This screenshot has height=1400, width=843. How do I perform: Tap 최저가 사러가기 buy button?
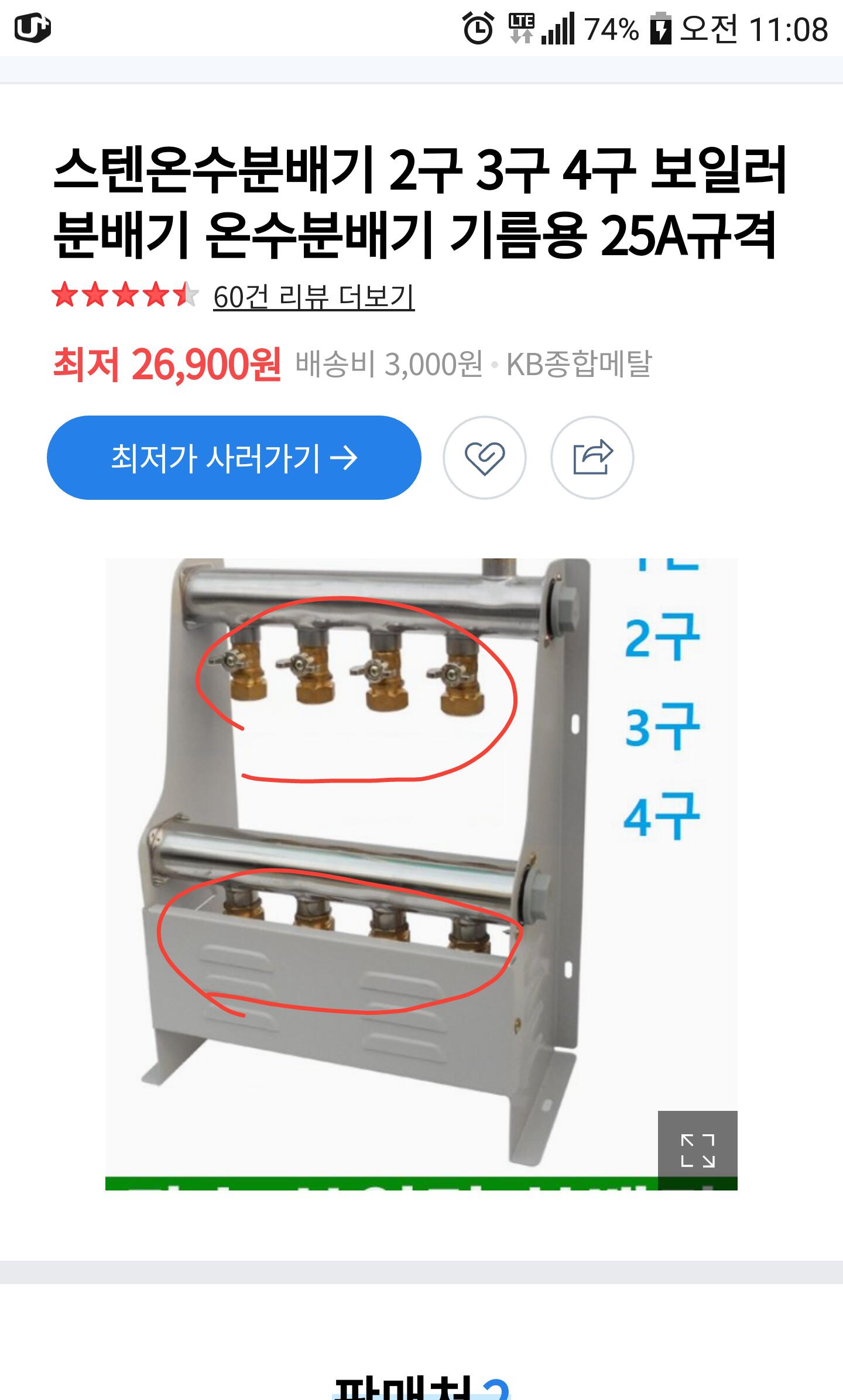234,458
